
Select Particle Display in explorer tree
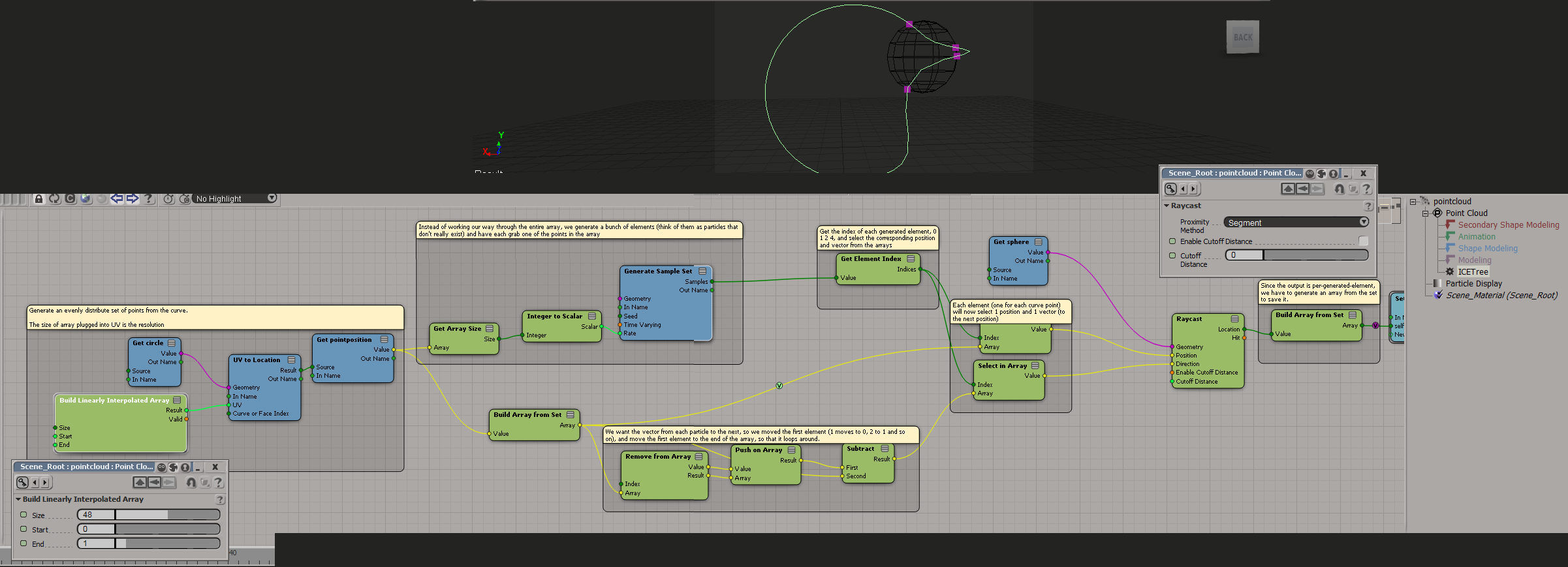point(1473,284)
